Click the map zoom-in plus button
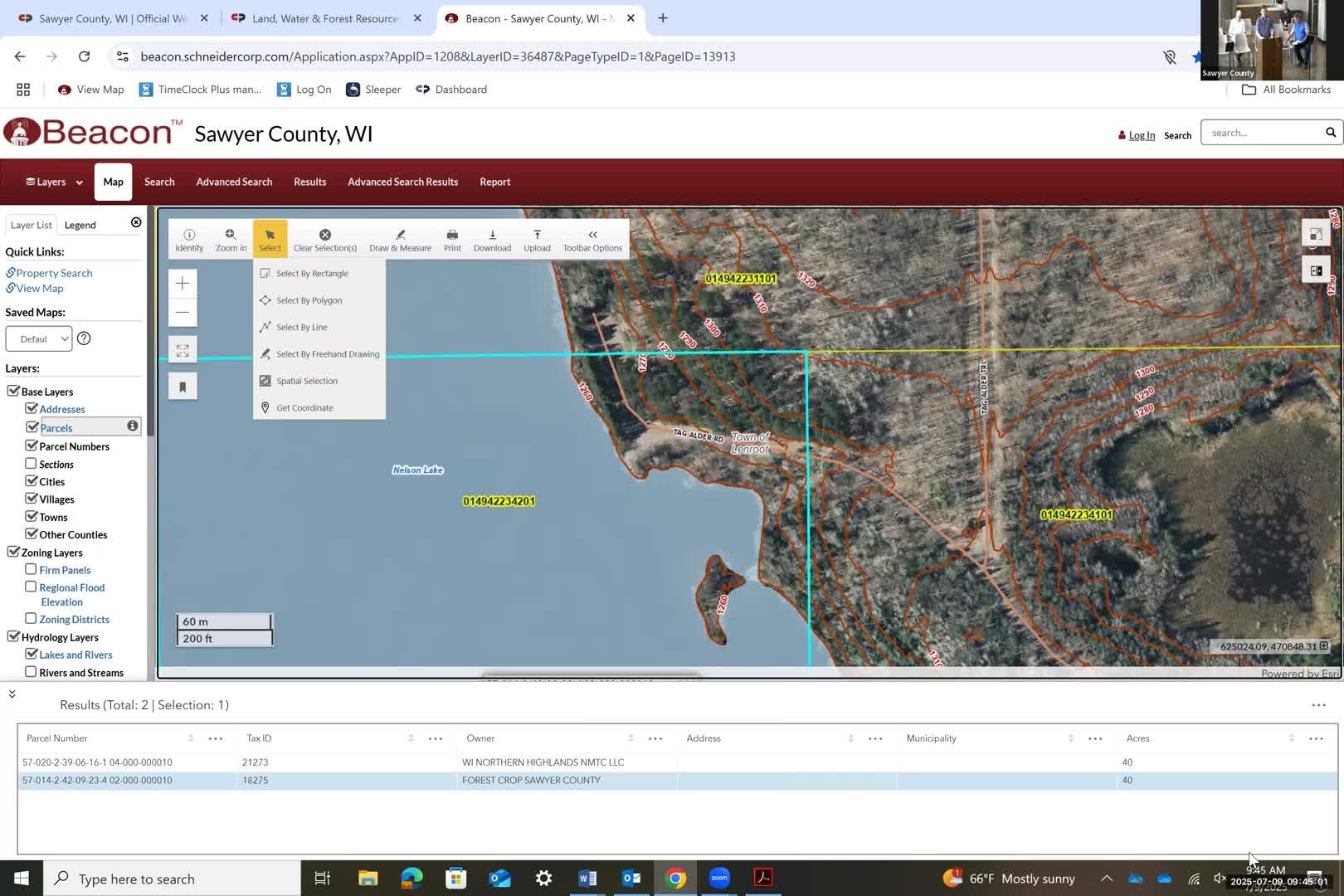1344x896 pixels. pos(183,284)
